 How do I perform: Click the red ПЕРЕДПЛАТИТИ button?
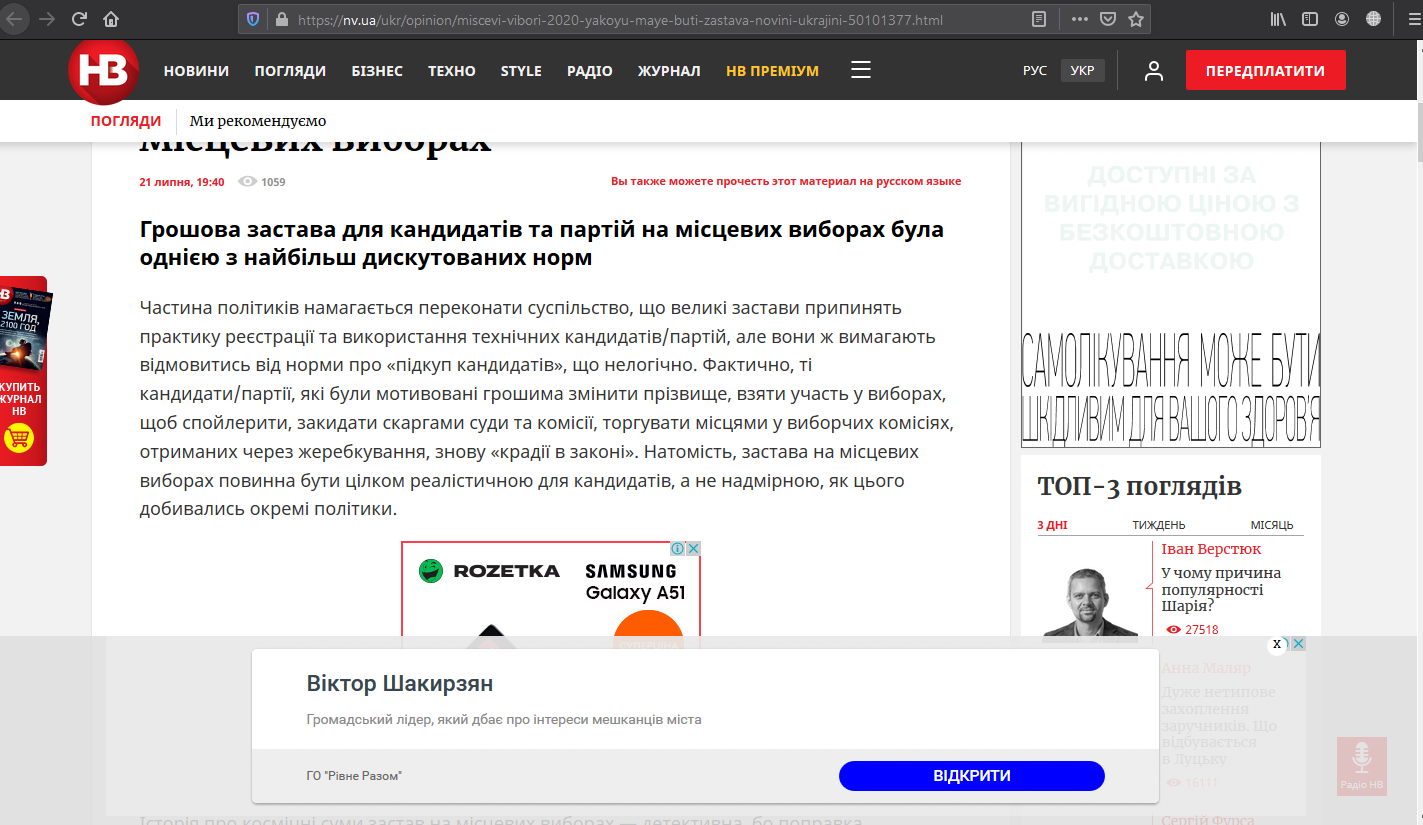click(1265, 71)
